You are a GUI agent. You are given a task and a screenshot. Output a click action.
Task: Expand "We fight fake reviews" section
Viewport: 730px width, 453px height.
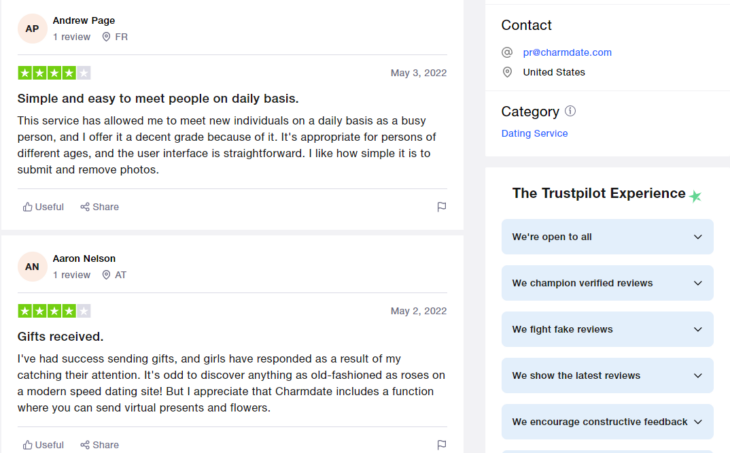(x=607, y=329)
